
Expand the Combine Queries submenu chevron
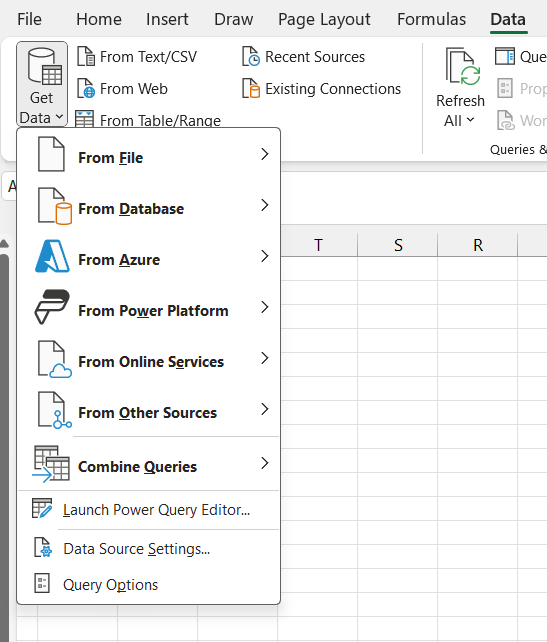[265, 463]
